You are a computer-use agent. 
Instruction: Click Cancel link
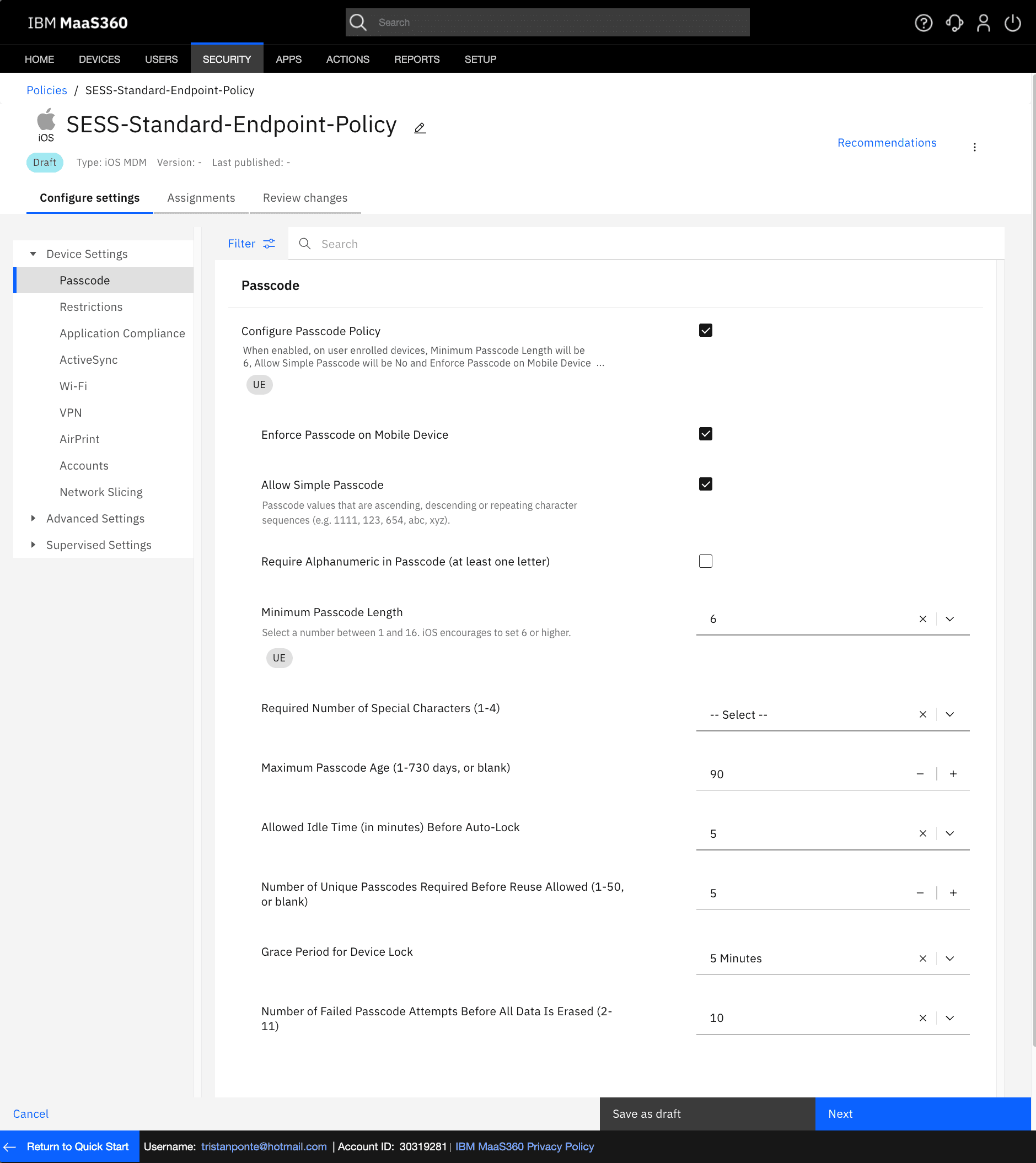tap(31, 1114)
